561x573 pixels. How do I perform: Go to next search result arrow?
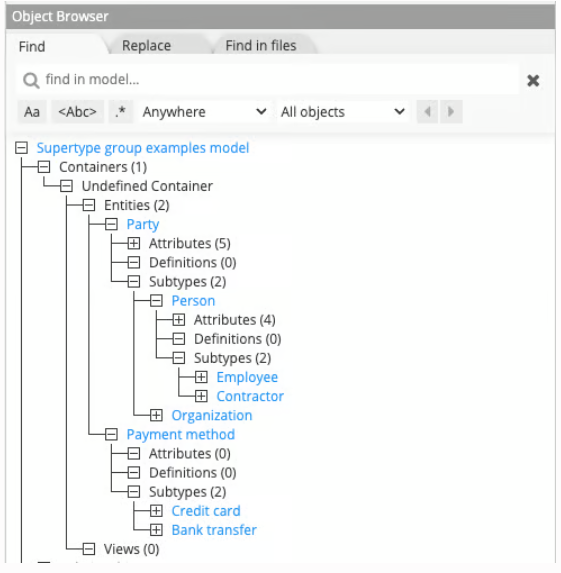point(451,111)
